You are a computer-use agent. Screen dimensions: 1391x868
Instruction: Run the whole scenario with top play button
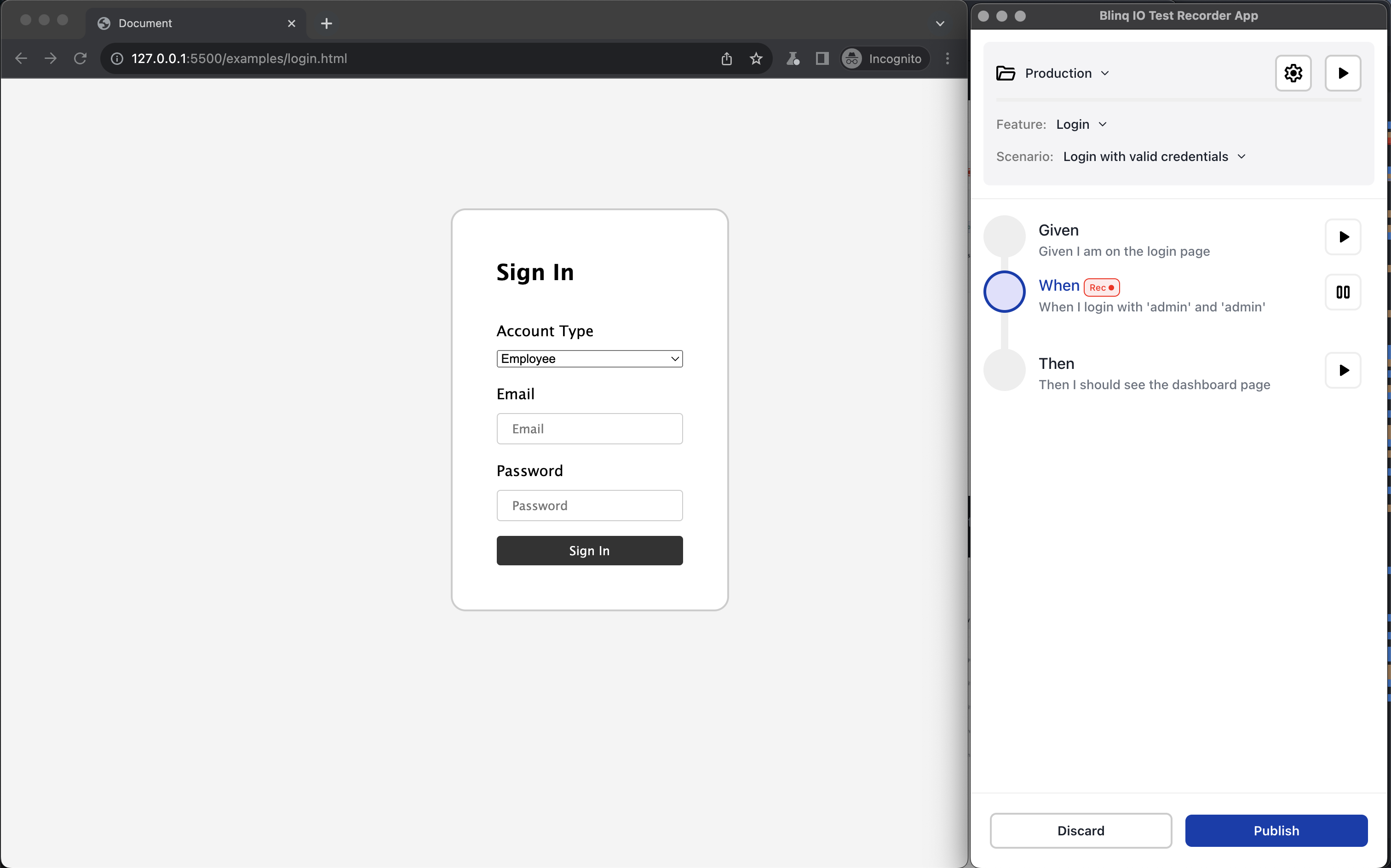(1342, 73)
